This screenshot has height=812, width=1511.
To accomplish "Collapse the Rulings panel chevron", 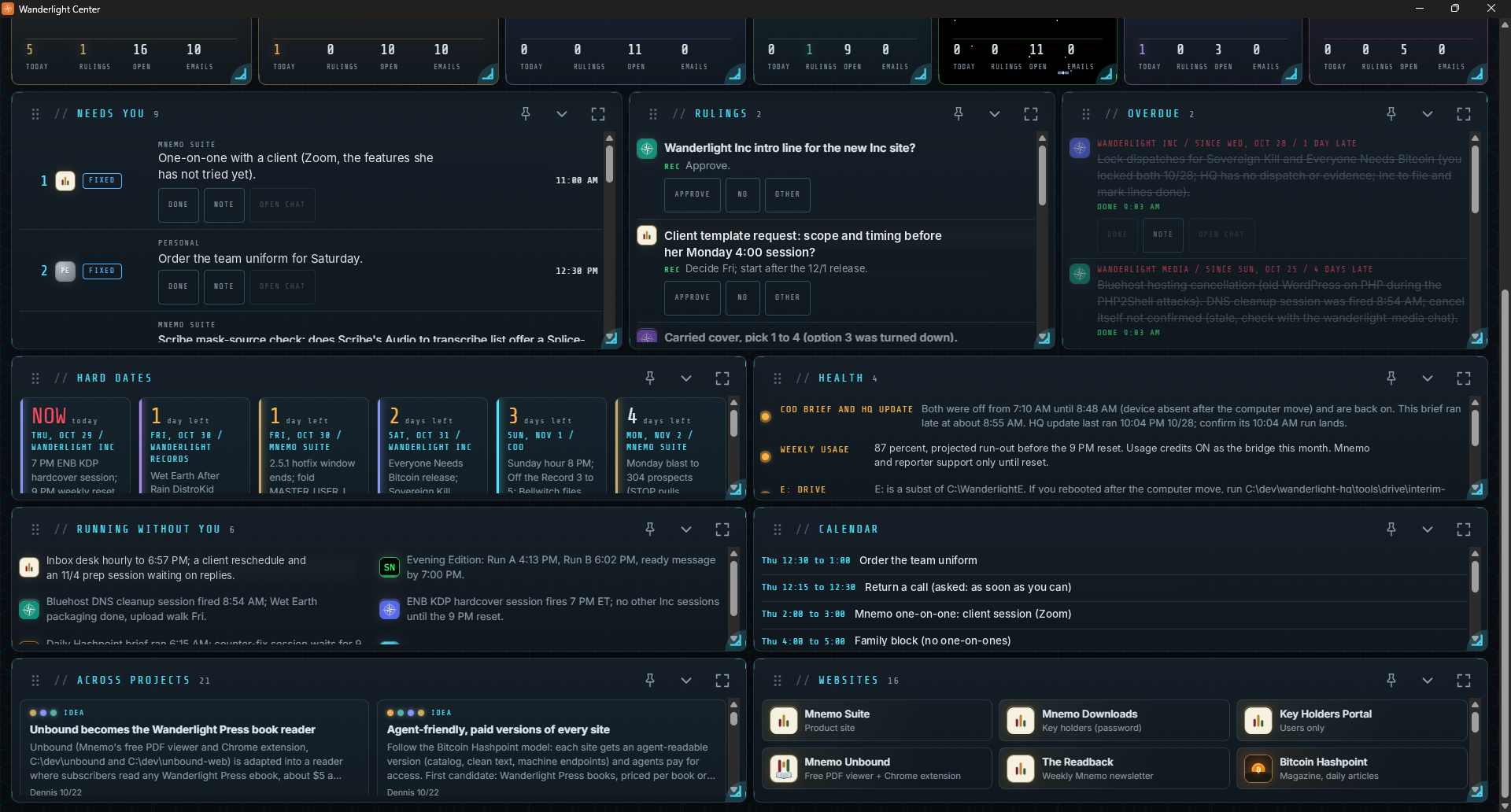I will [995, 114].
